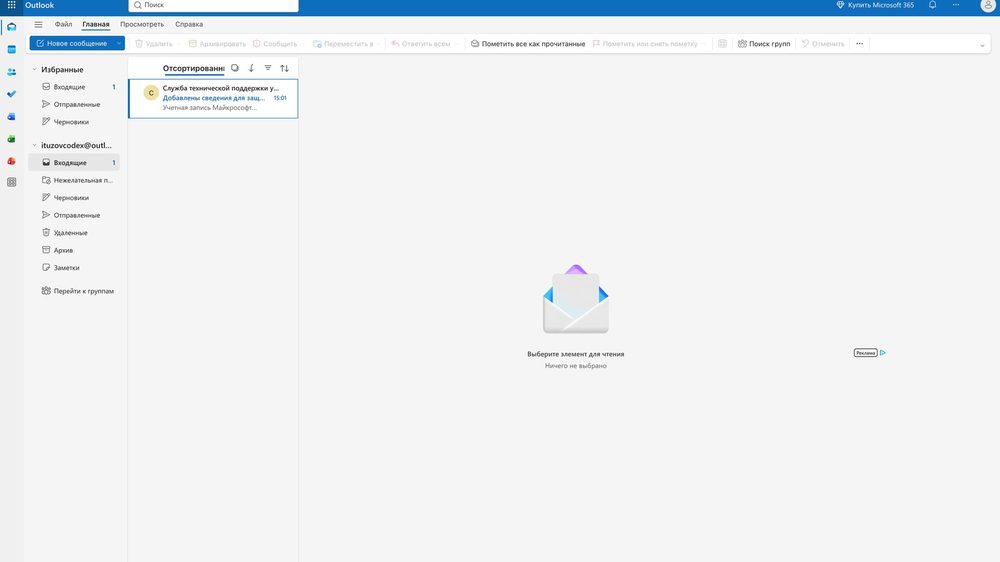The width and height of the screenshot is (1000, 562).
Task: Open the To Do checkmark icon
Action: [x=11, y=94]
